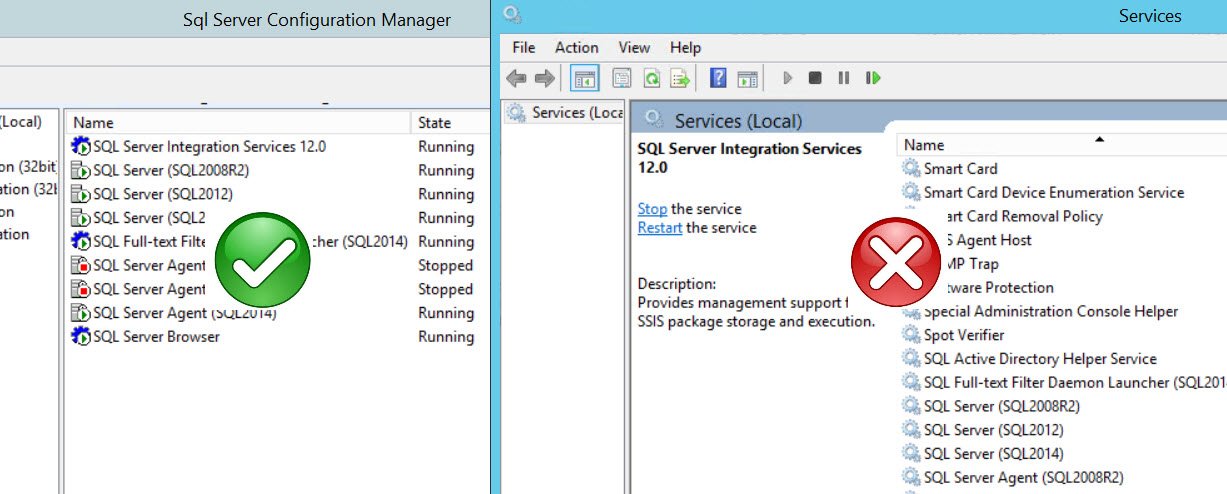
Task: Click Services window system icon in title bar
Action: 513,14
